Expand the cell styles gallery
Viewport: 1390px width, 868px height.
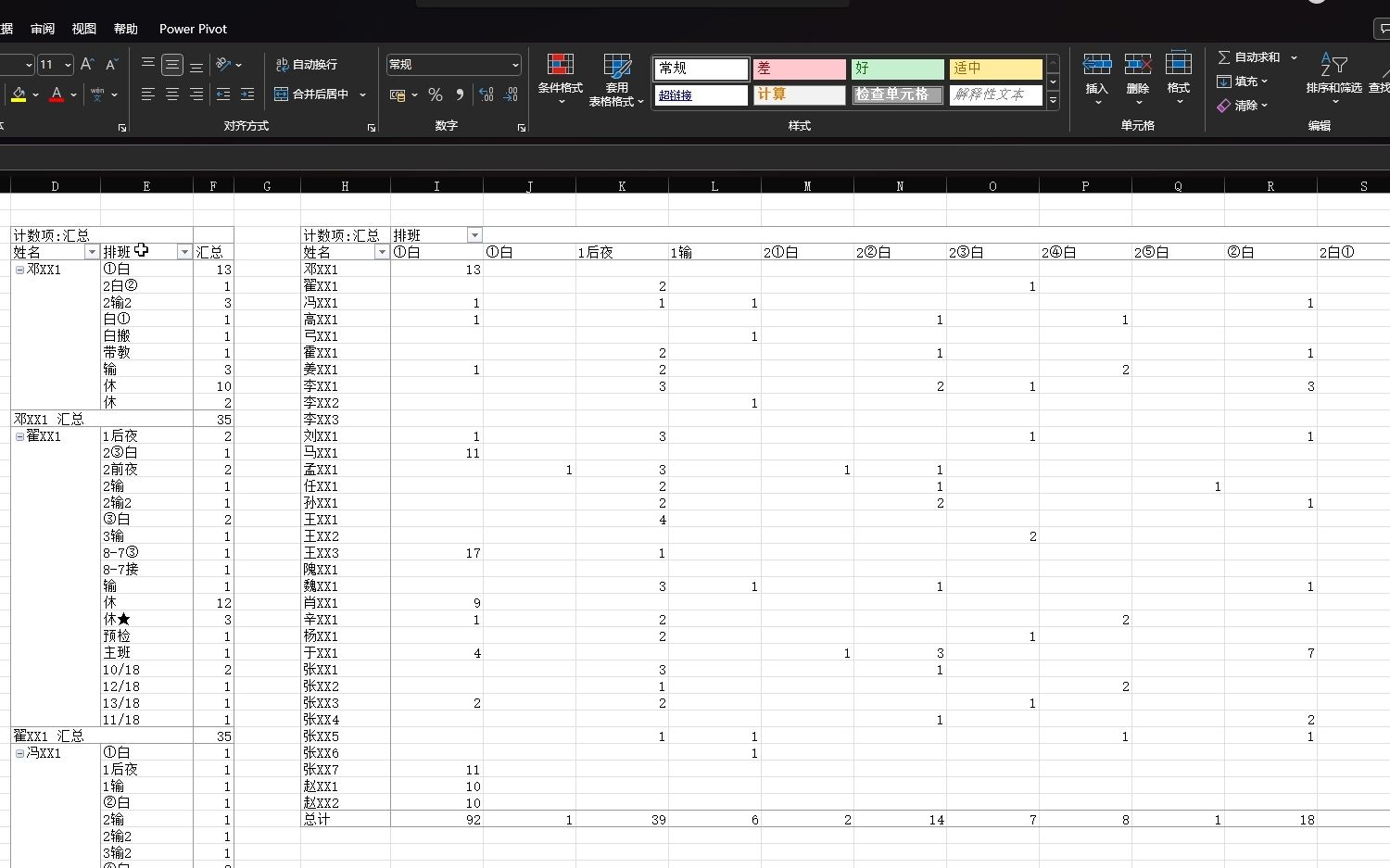pyautogui.click(x=1054, y=101)
